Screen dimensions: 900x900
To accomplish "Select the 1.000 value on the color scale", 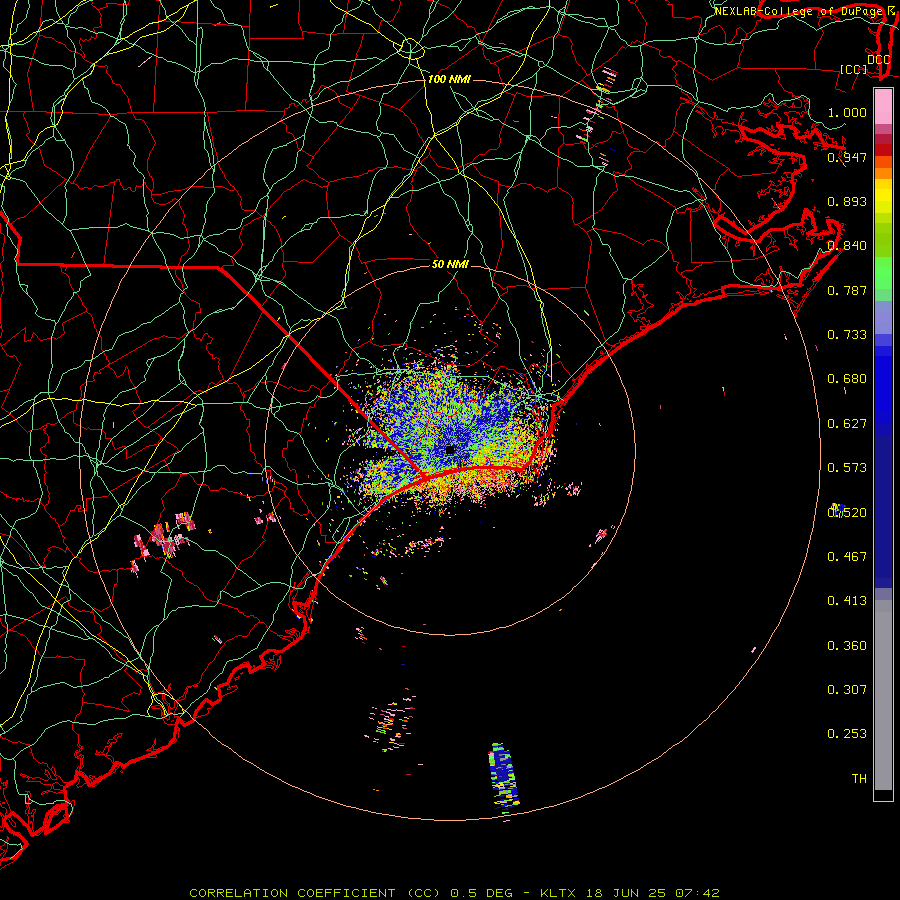I will (847, 112).
